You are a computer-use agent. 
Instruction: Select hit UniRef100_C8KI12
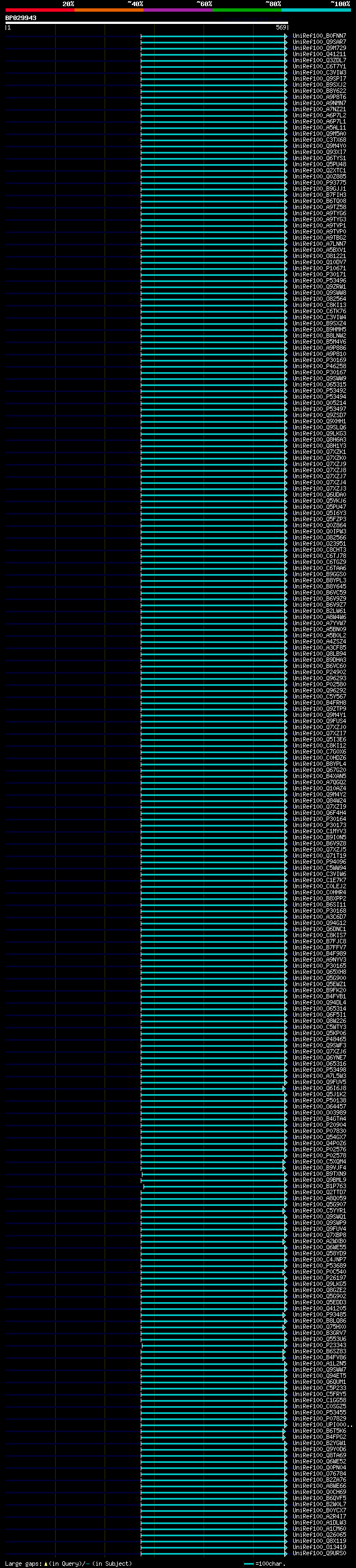(x=319, y=745)
